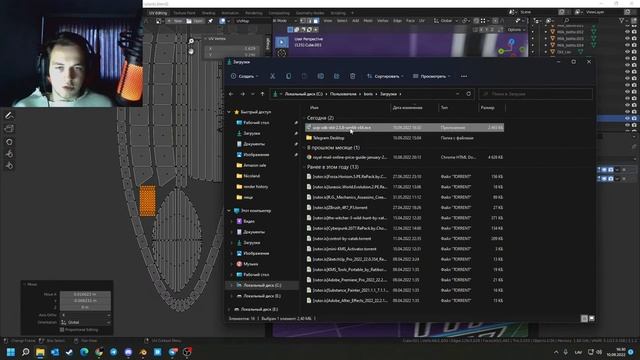Screen dimensions: 640x360
Task: Open Steam from the taskbar
Action: point(69,352)
